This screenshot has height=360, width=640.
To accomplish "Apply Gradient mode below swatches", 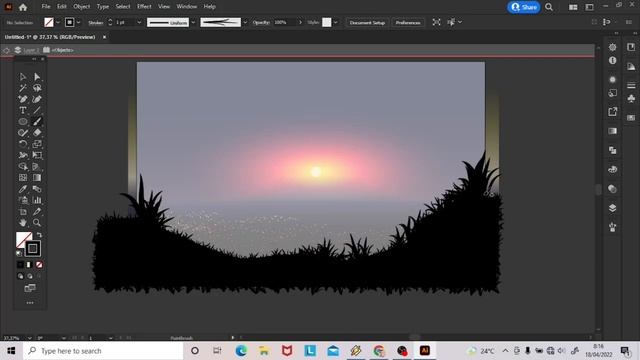I will (x=29, y=265).
